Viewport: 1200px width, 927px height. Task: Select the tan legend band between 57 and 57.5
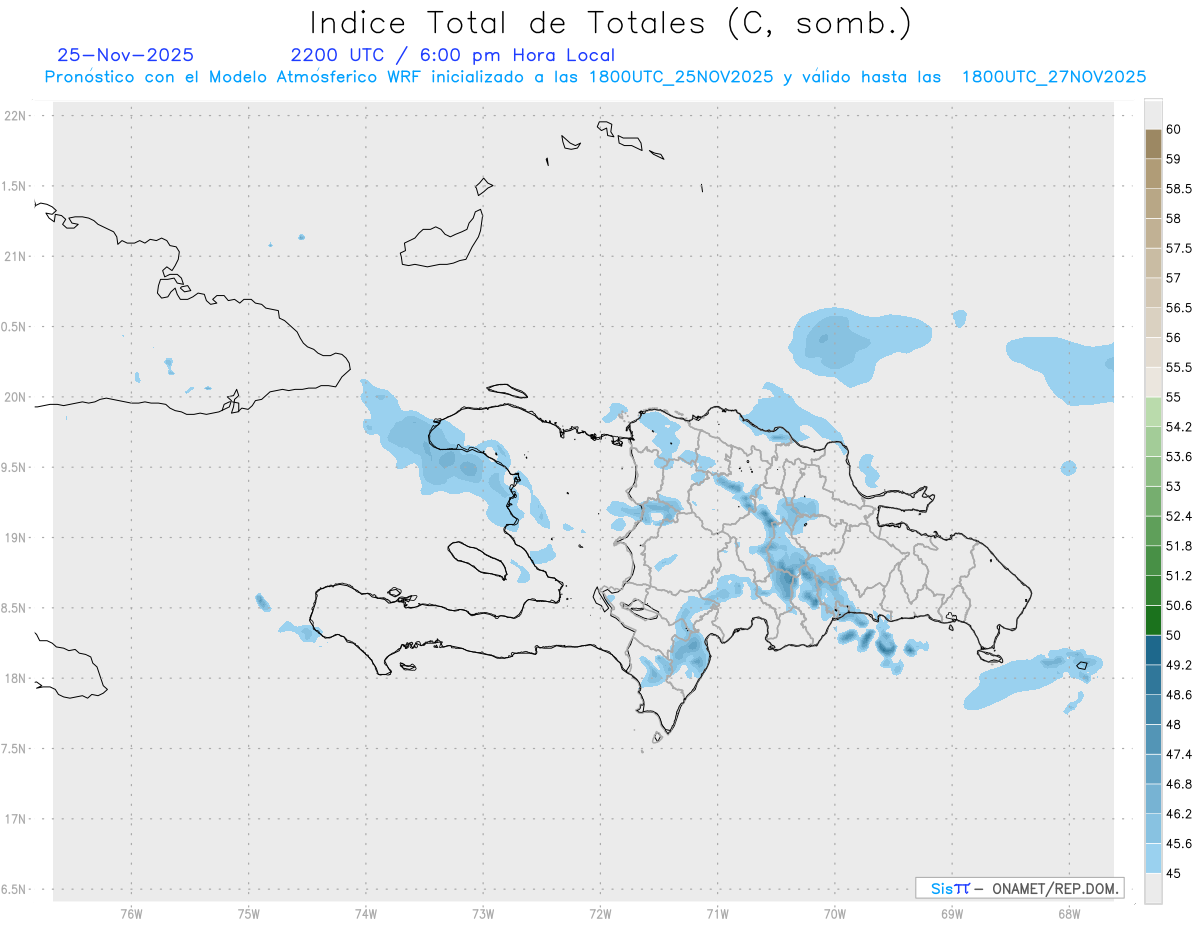coord(1153,263)
